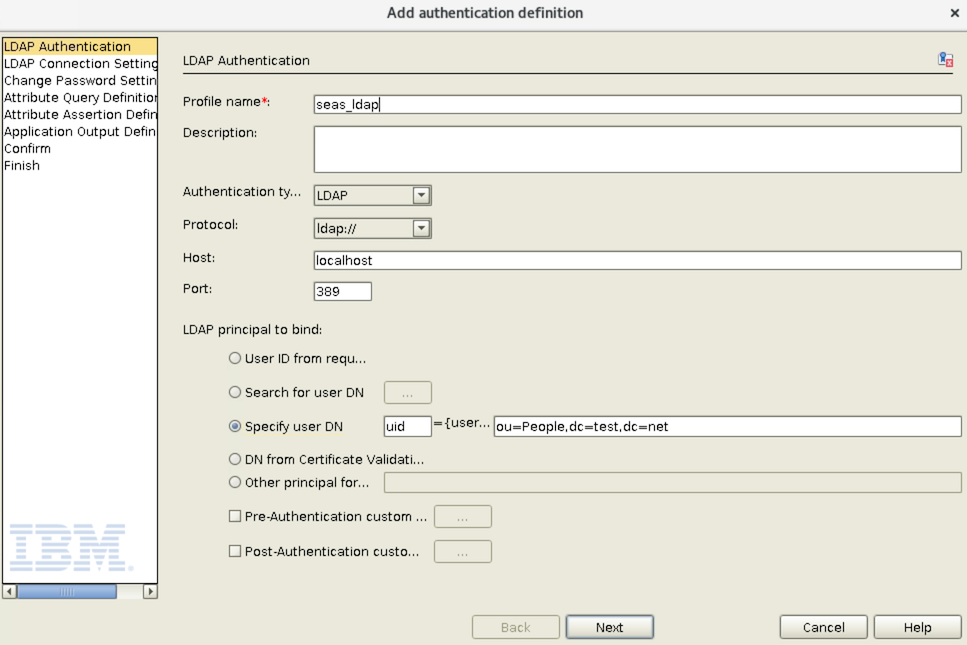The height and width of the screenshot is (645, 967).
Task: Open Help for this dialog
Action: [x=917, y=627]
